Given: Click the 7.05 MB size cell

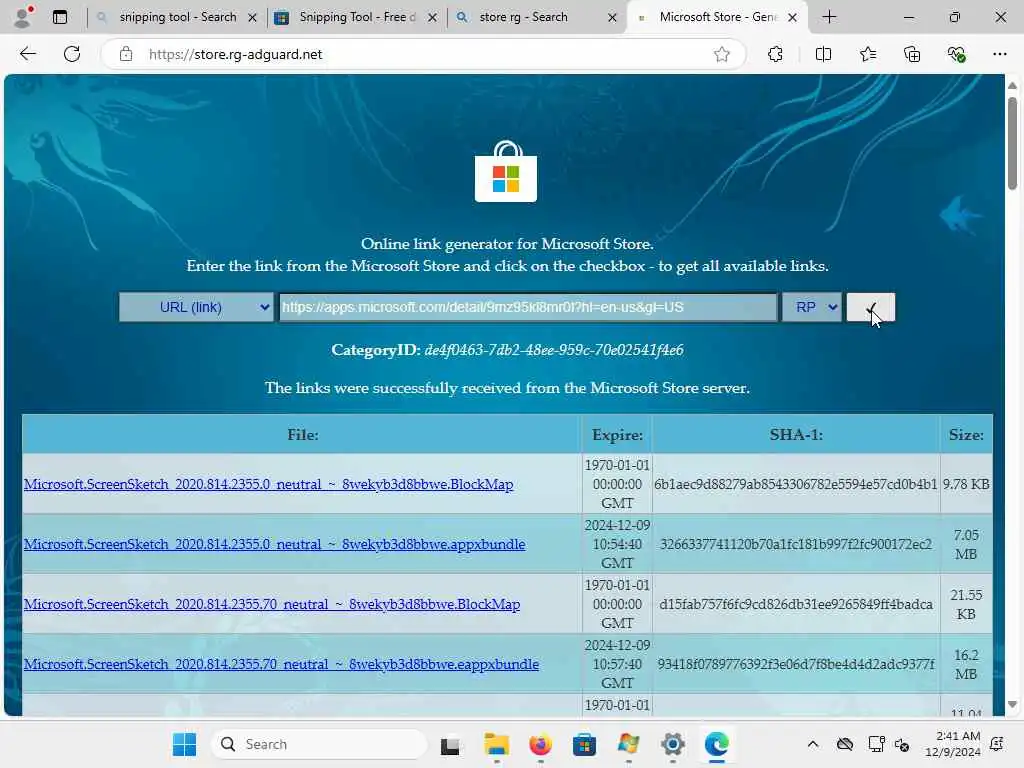Looking at the screenshot, I should click(x=966, y=544).
